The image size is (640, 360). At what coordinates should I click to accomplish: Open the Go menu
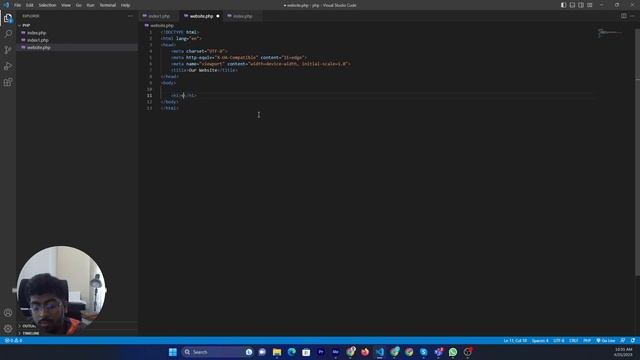[x=78, y=5]
